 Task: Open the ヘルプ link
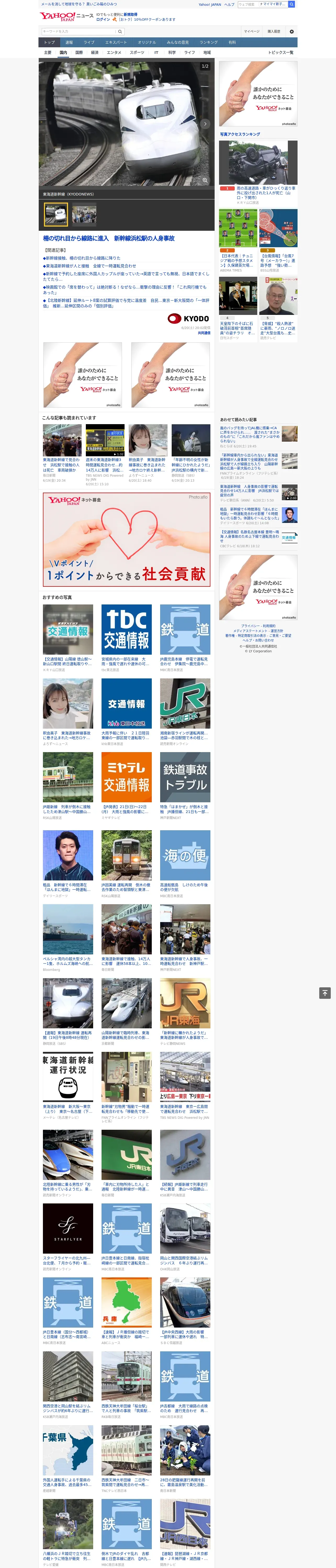[x=229, y=4]
